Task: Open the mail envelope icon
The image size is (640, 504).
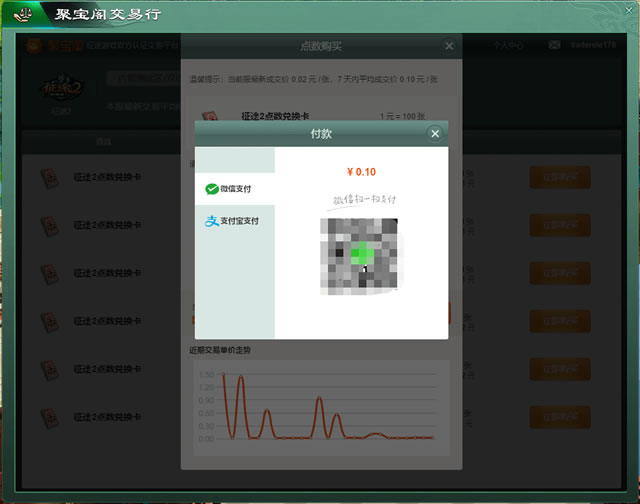Action: 554,45
